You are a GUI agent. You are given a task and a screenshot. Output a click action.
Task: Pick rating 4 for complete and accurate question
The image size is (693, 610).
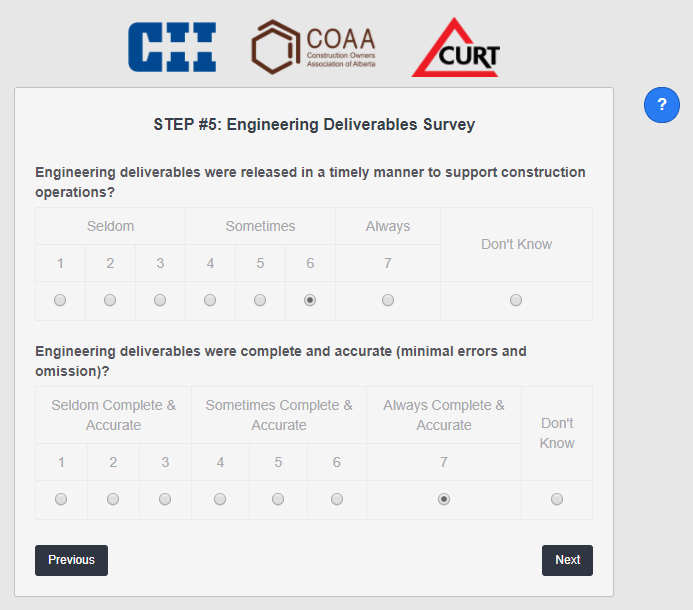click(x=220, y=499)
